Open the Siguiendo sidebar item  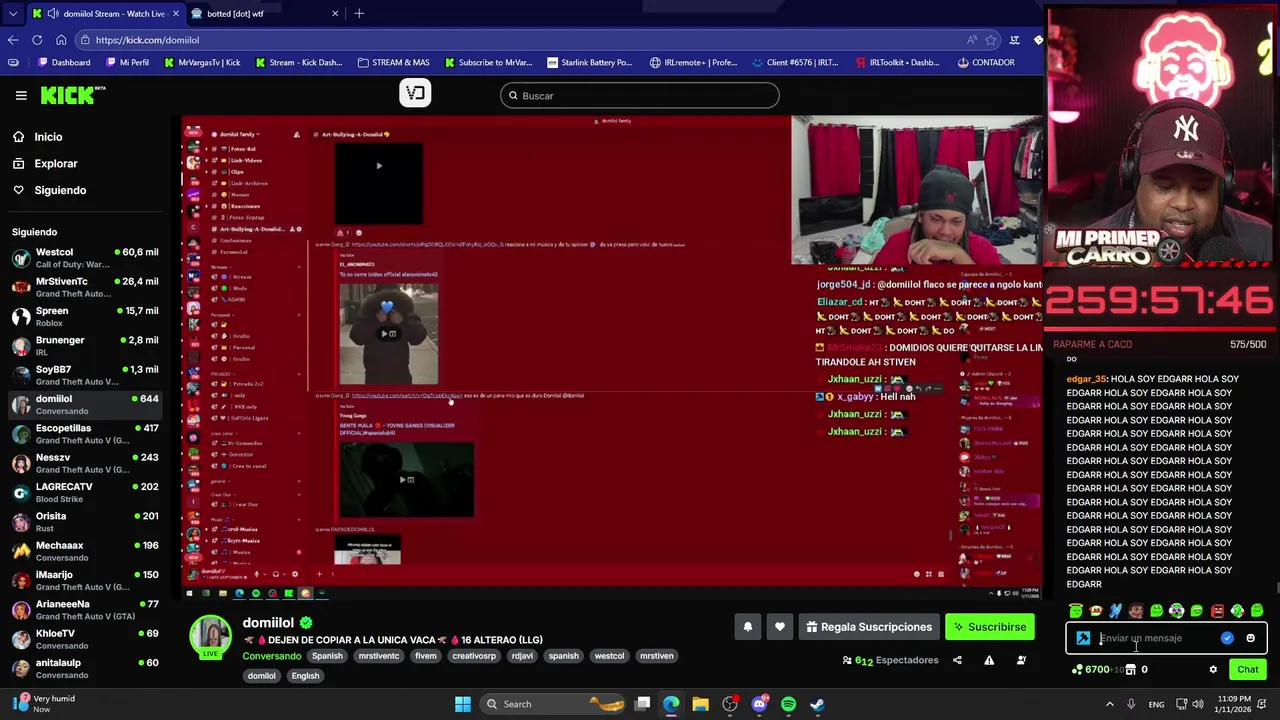60,190
